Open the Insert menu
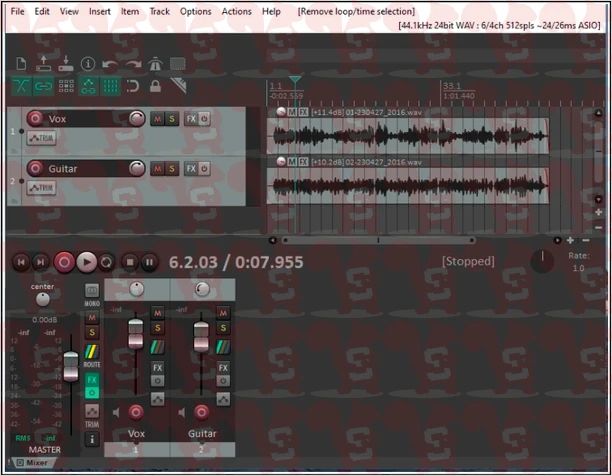612x476 pixels. coord(100,11)
